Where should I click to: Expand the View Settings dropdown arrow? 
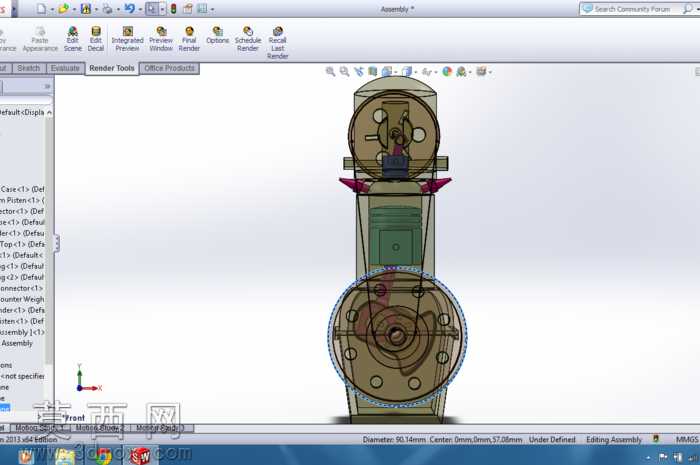coord(490,72)
